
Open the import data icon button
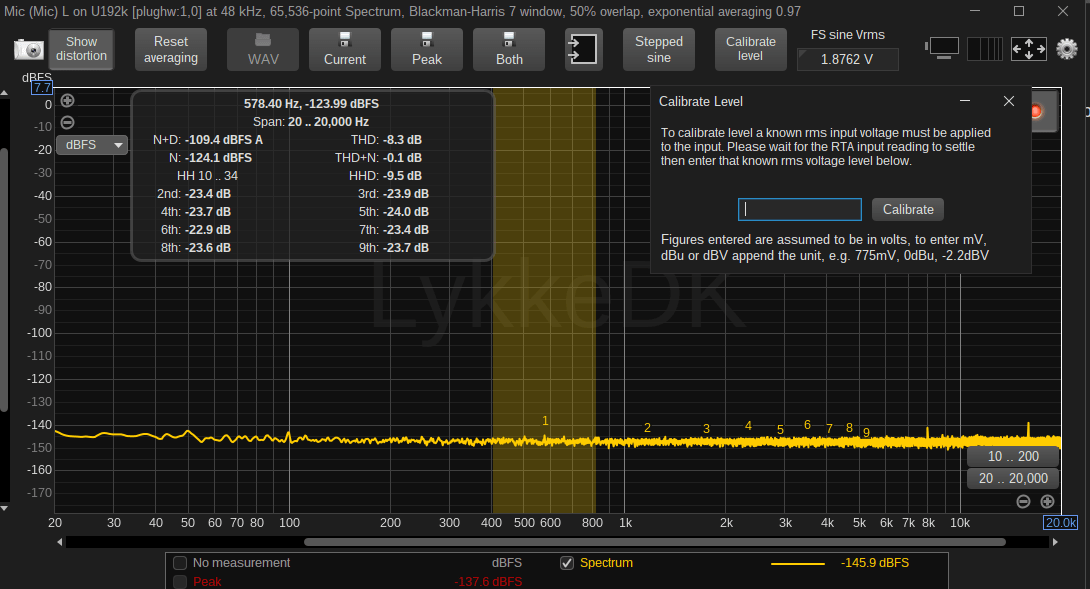click(583, 49)
